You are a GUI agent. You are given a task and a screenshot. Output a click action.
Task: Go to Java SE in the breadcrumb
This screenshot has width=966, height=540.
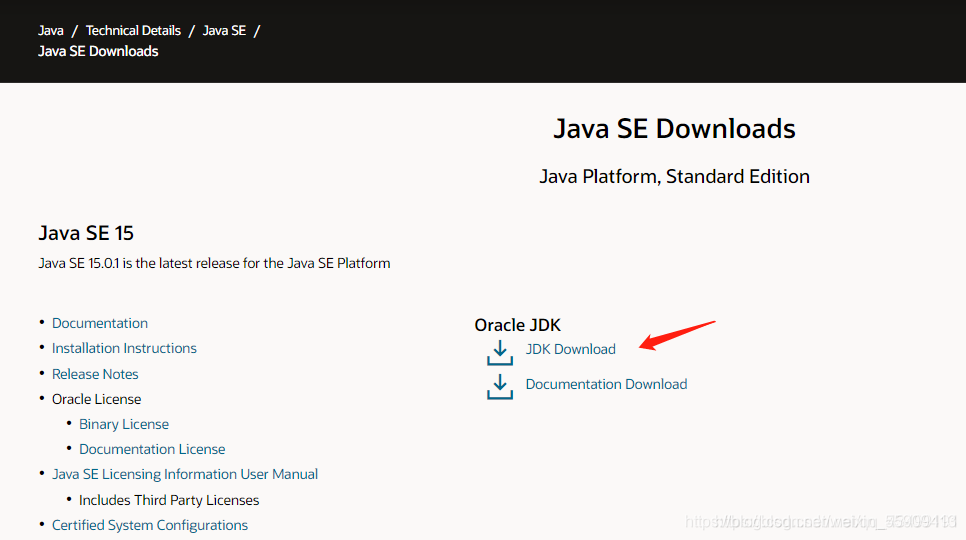(224, 31)
